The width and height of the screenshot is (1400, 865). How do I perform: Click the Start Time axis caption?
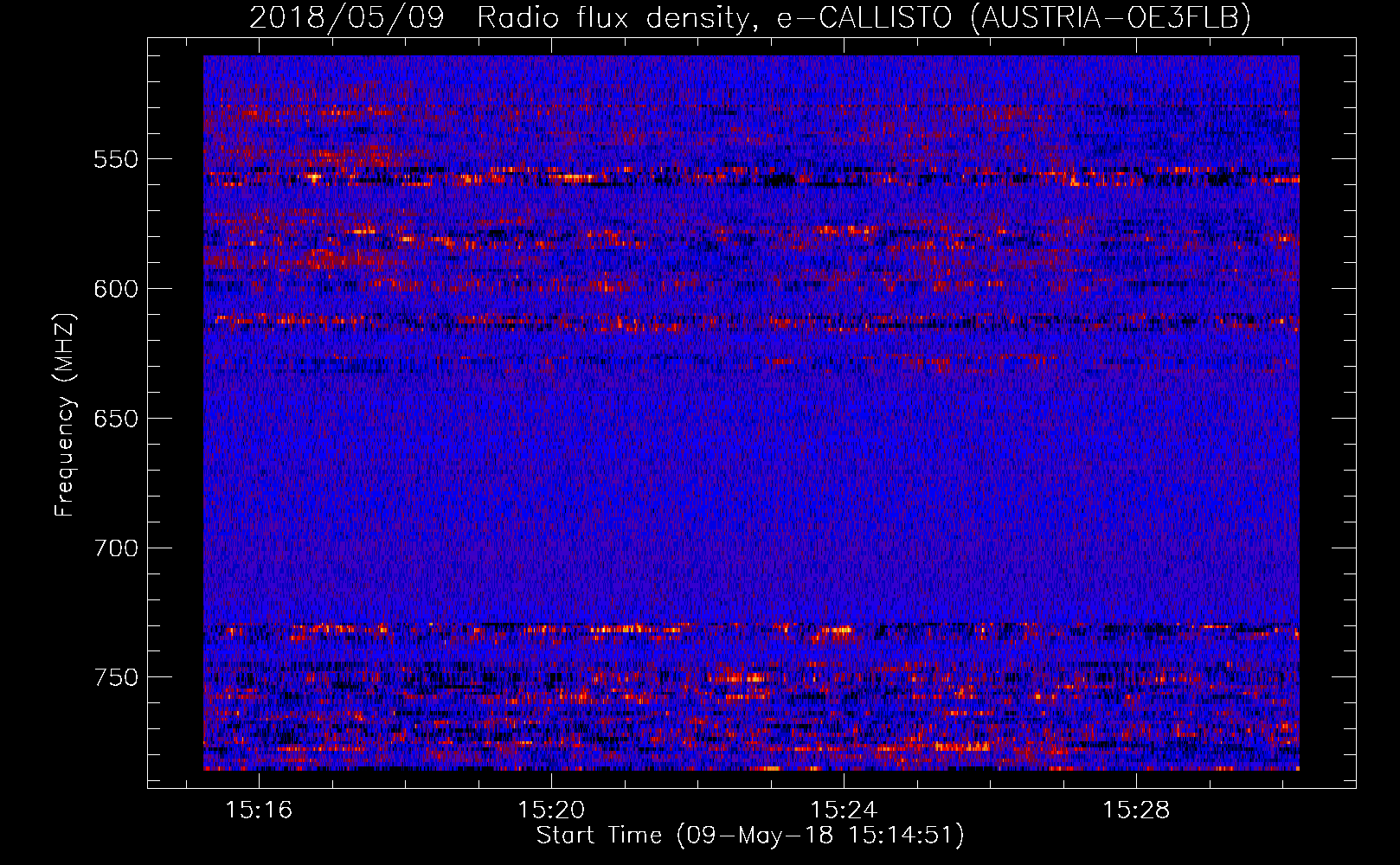749,836
